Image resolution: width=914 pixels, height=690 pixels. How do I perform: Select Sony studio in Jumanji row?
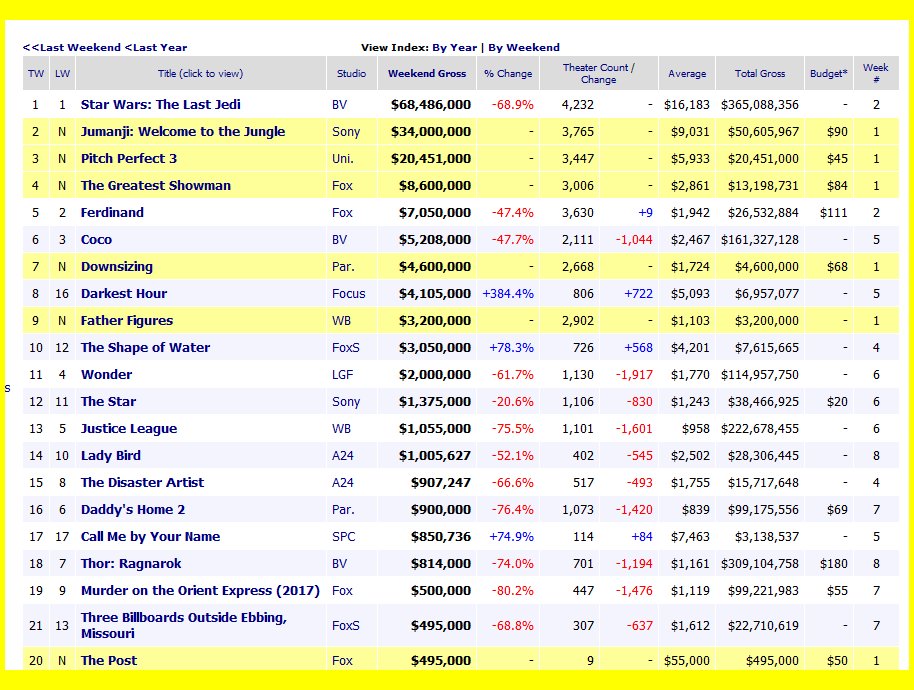(x=346, y=132)
